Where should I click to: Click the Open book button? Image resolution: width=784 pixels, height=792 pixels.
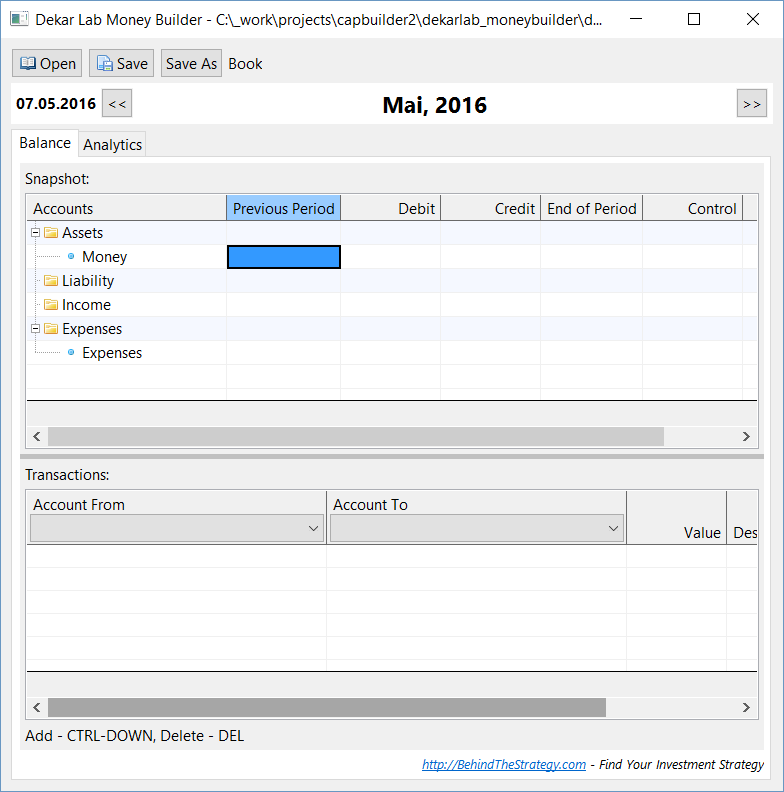coord(47,63)
